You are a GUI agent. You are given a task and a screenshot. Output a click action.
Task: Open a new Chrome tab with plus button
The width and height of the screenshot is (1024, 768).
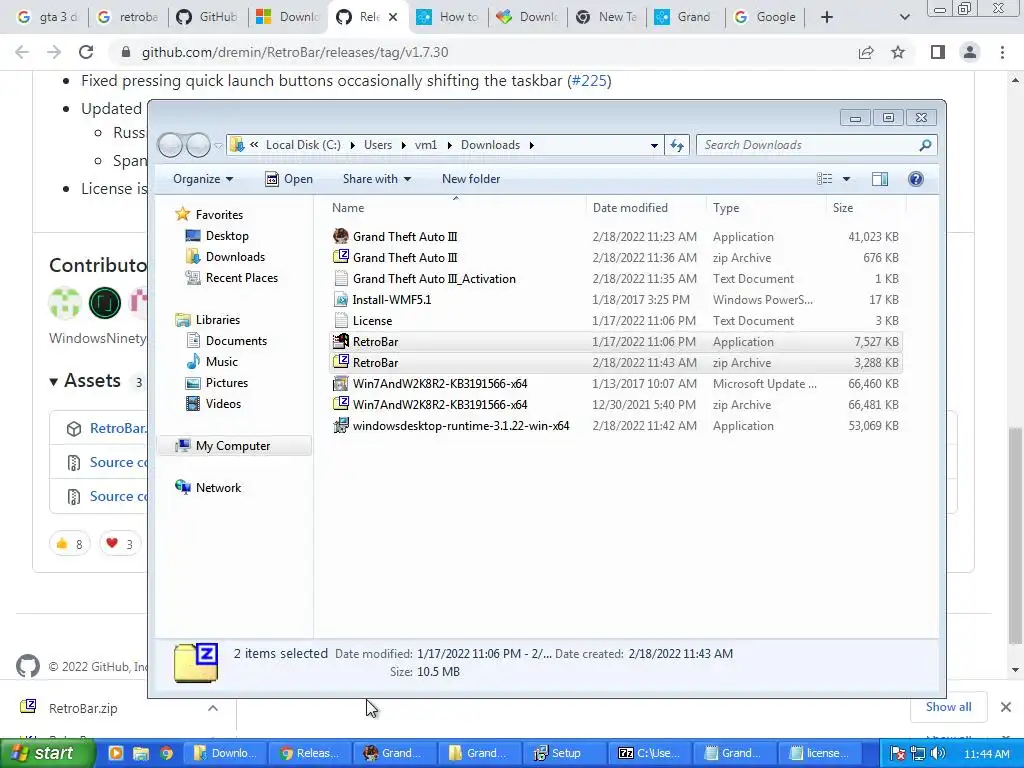coord(826,17)
